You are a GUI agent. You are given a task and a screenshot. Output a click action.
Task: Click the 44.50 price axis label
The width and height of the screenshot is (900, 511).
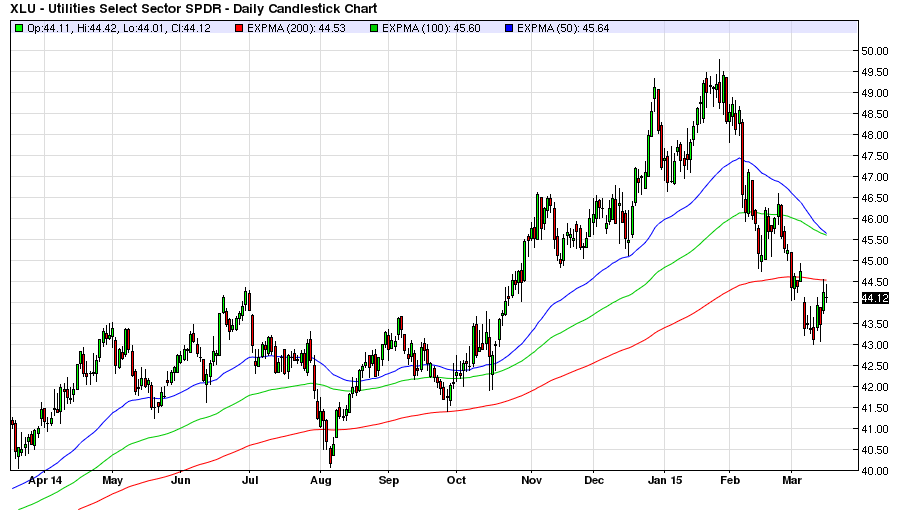(x=875, y=282)
